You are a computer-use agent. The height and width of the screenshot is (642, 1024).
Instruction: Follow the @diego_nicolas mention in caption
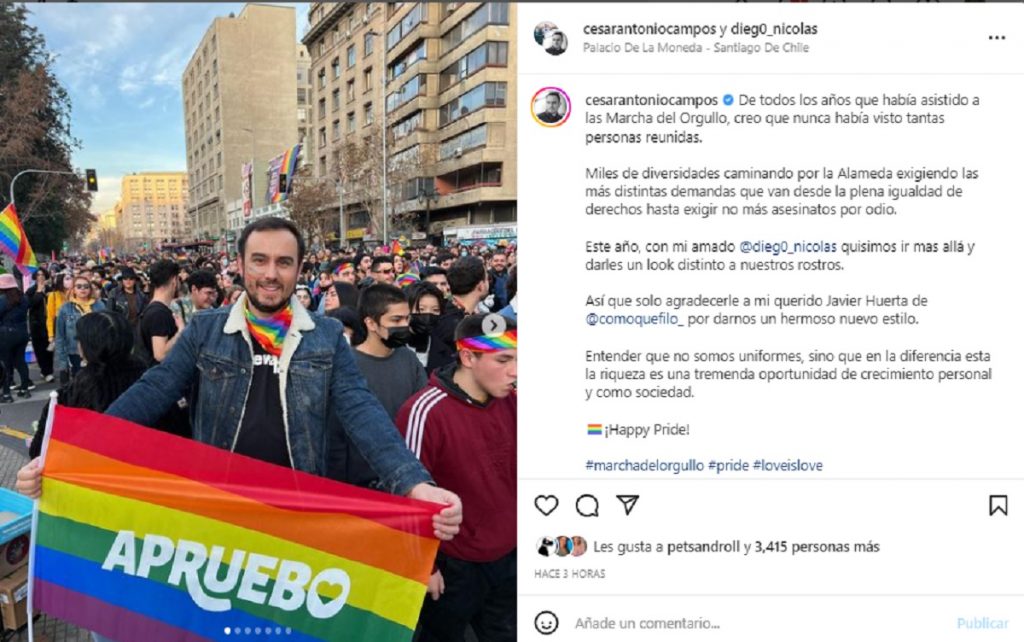point(788,247)
